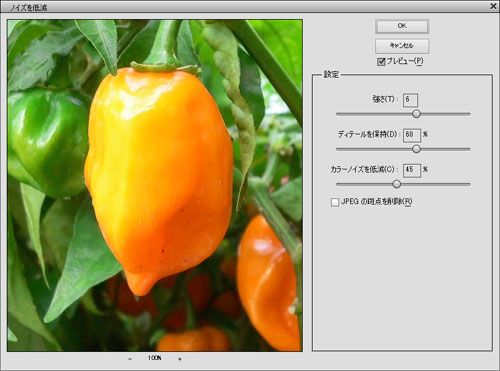The width and height of the screenshot is (500, 371).
Task: Close the ノイズを低減 dialog
Action: click(x=493, y=6)
